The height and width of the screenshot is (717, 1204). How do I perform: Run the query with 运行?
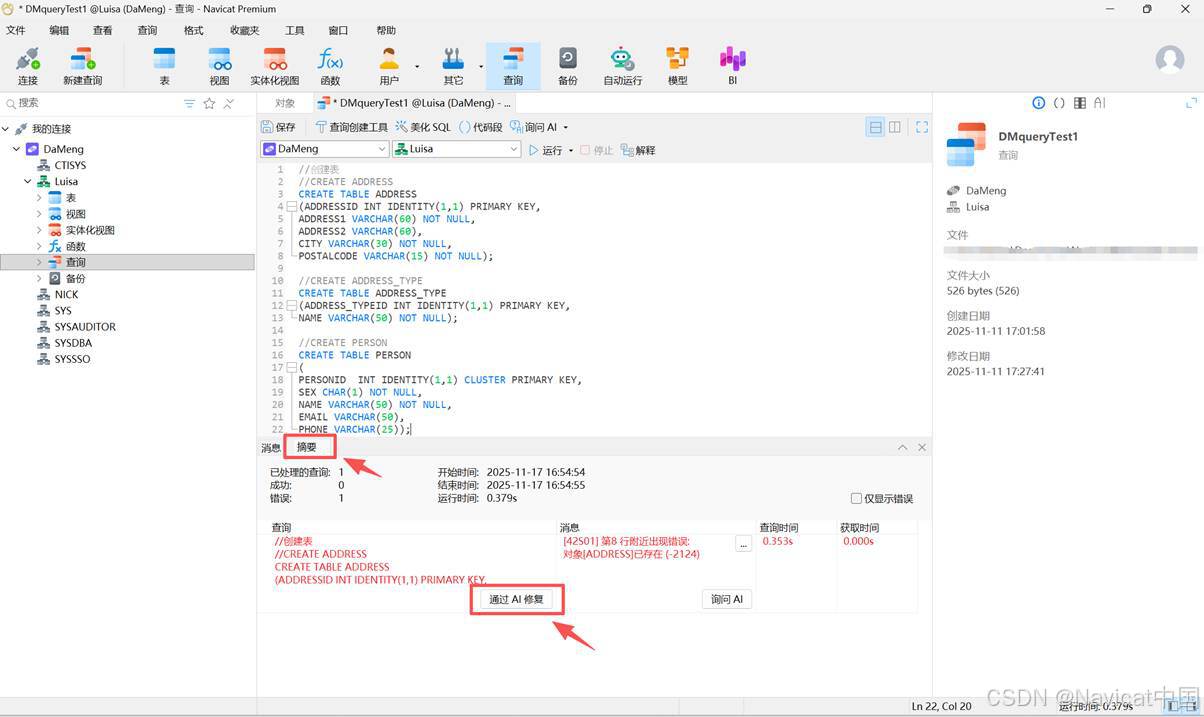point(546,150)
